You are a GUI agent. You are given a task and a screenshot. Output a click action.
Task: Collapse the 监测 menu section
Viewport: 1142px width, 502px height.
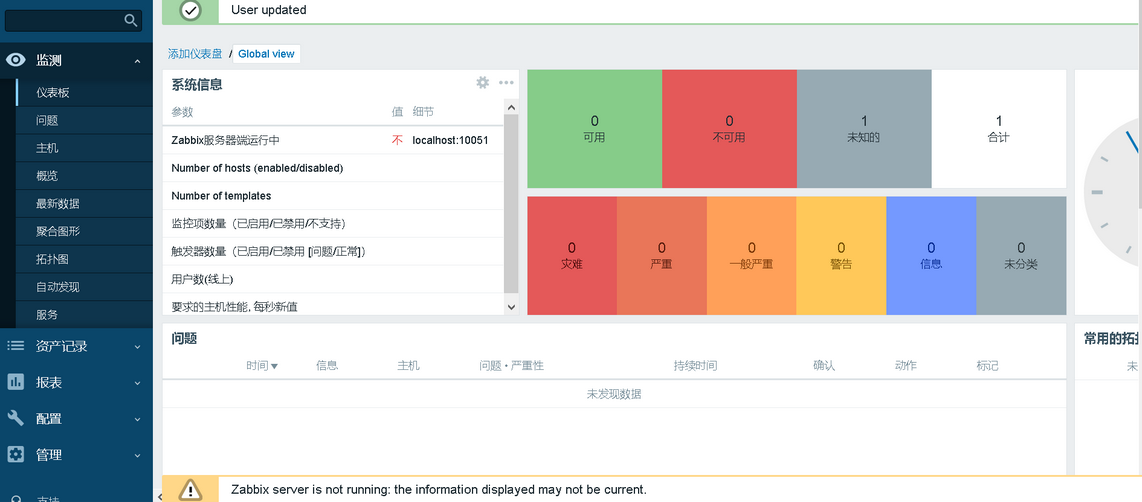[x=137, y=61]
